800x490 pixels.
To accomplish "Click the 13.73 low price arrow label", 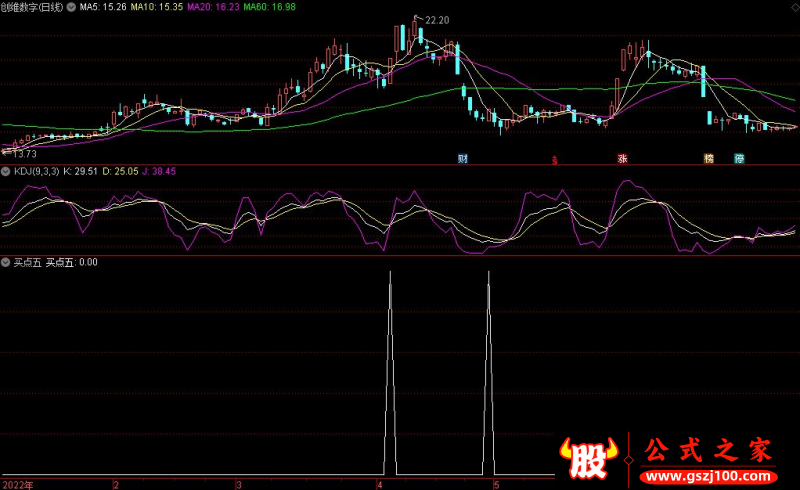I will [21, 153].
